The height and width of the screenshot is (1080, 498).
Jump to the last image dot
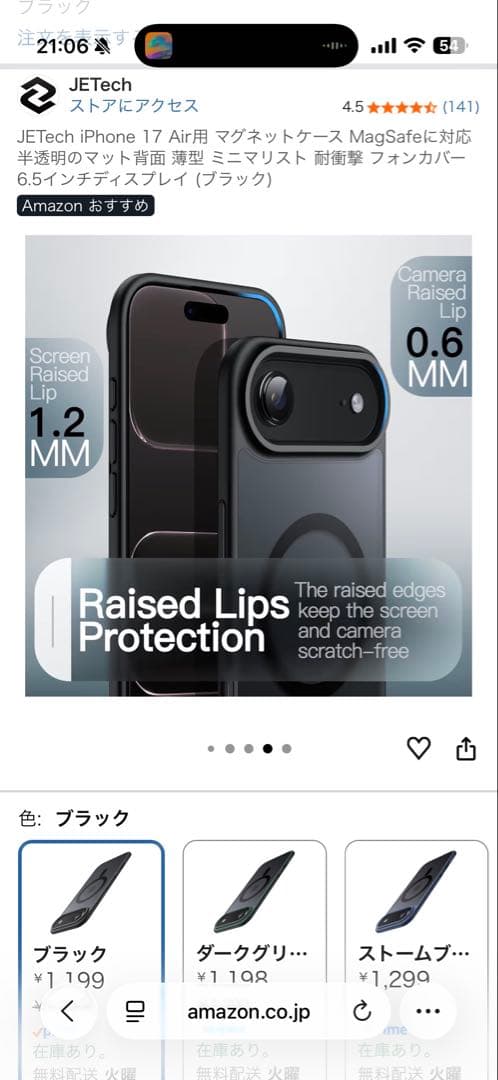287,749
